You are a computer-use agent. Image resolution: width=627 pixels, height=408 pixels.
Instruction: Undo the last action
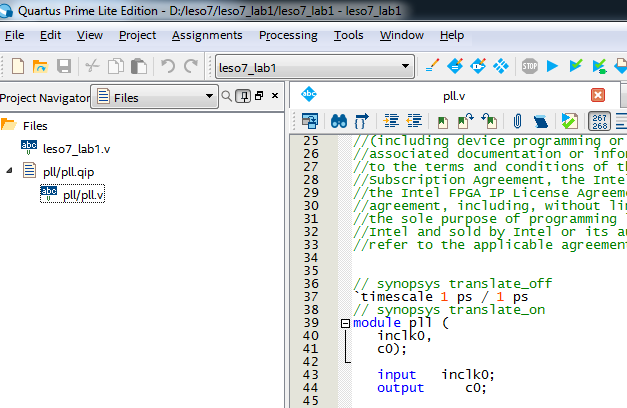pyautogui.click(x=168, y=66)
